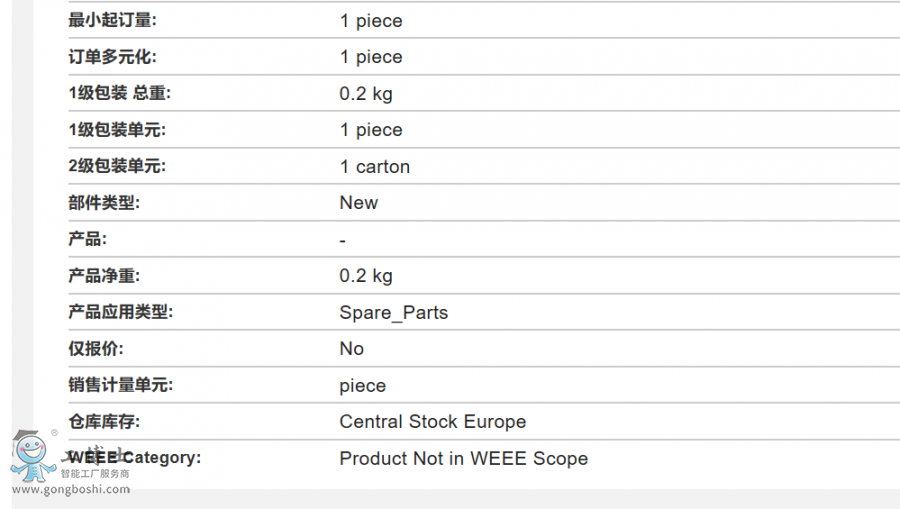Select the 销售计量单元 label

pyautogui.click(x=121, y=384)
